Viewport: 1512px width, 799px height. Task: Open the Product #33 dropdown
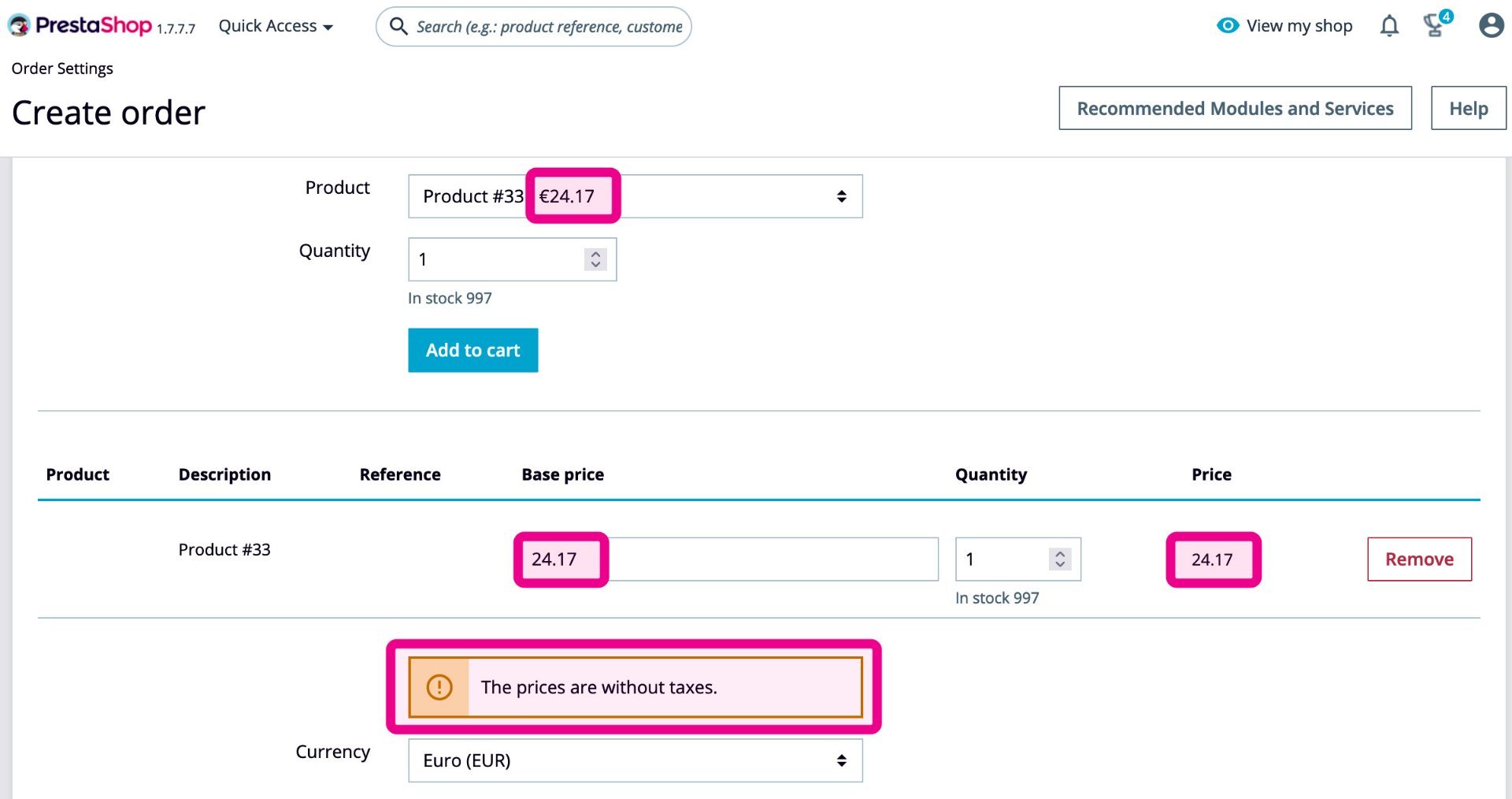tap(635, 196)
